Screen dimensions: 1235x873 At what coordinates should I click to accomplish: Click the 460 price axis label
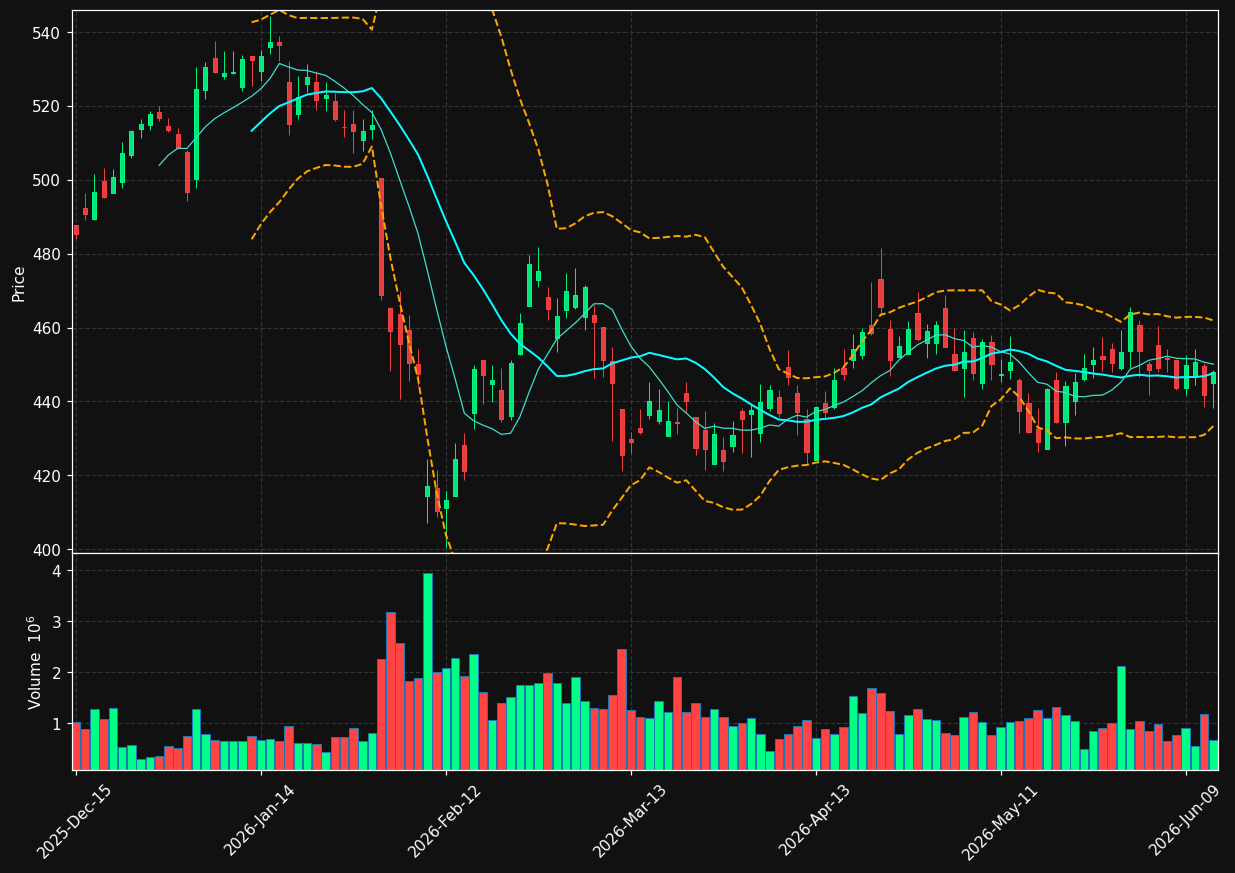click(48, 329)
